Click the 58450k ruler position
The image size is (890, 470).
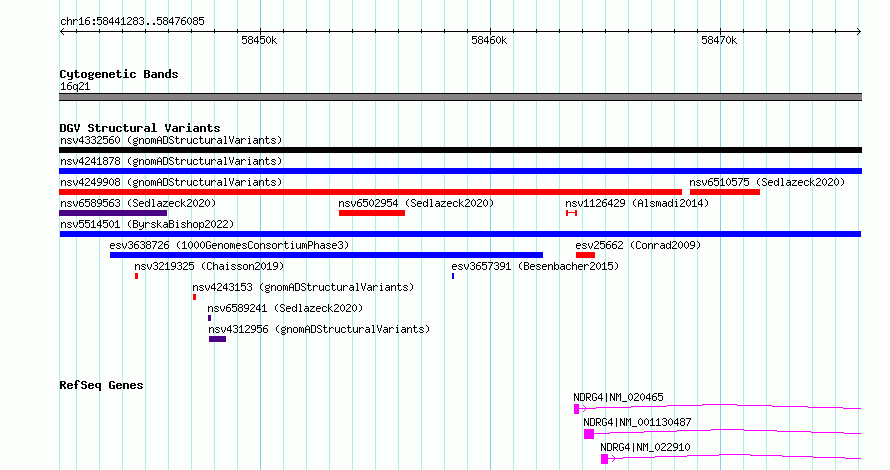(259, 40)
